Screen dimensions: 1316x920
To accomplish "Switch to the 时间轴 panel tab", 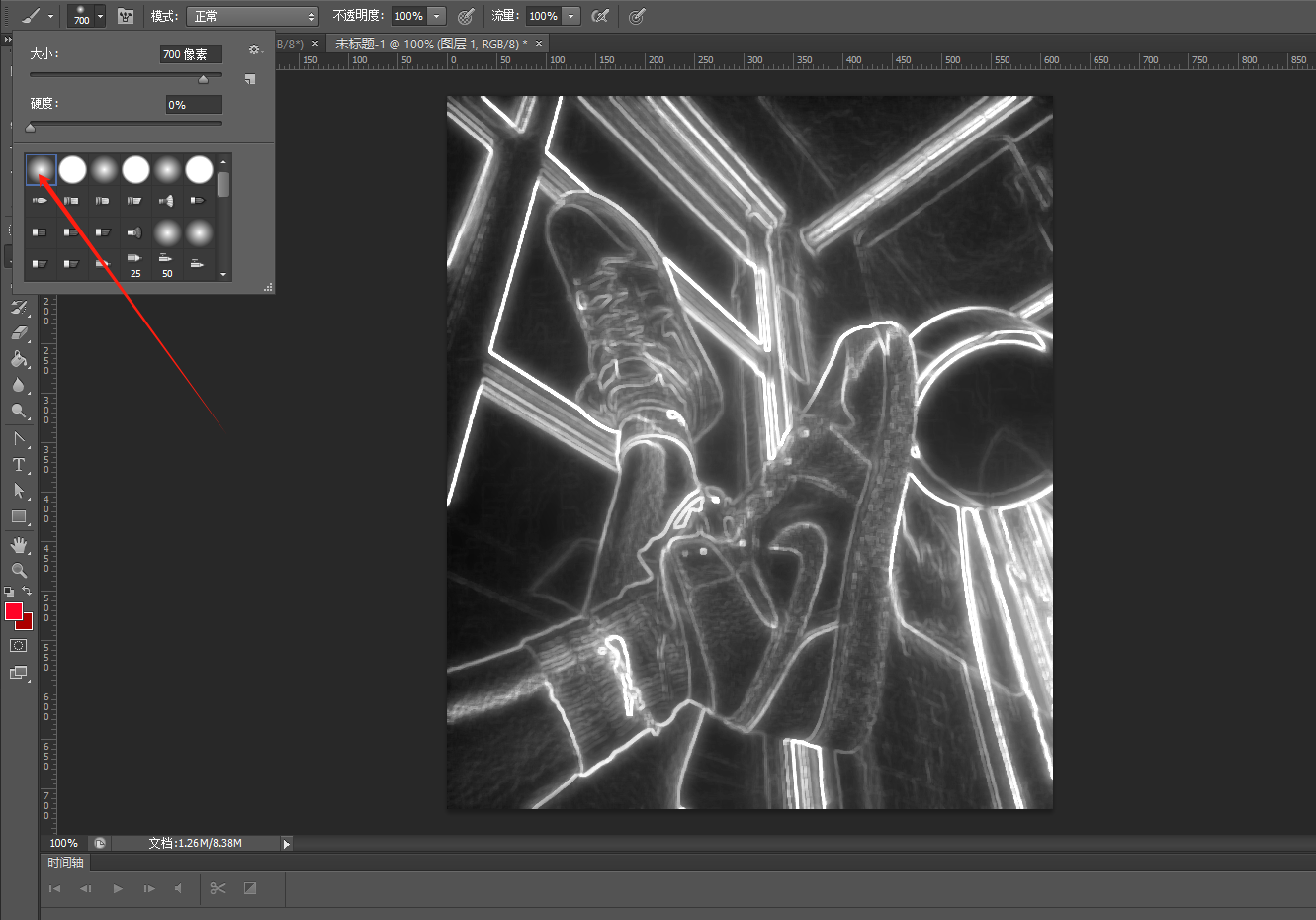I will (x=66, y=863).
